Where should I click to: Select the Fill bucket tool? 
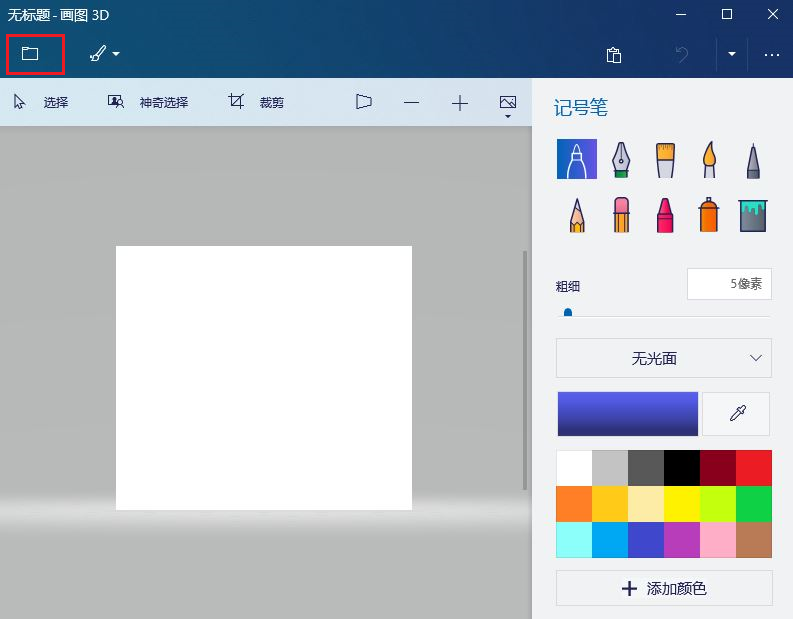(753, 215)
